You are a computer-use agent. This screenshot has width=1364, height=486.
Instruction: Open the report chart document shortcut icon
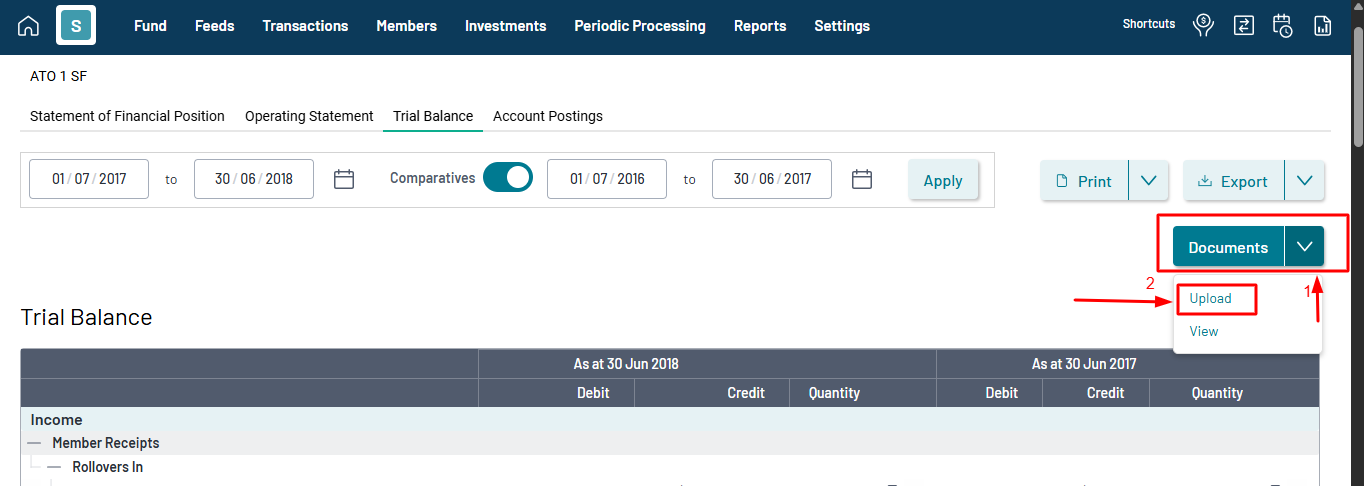tap(1323, 26)
